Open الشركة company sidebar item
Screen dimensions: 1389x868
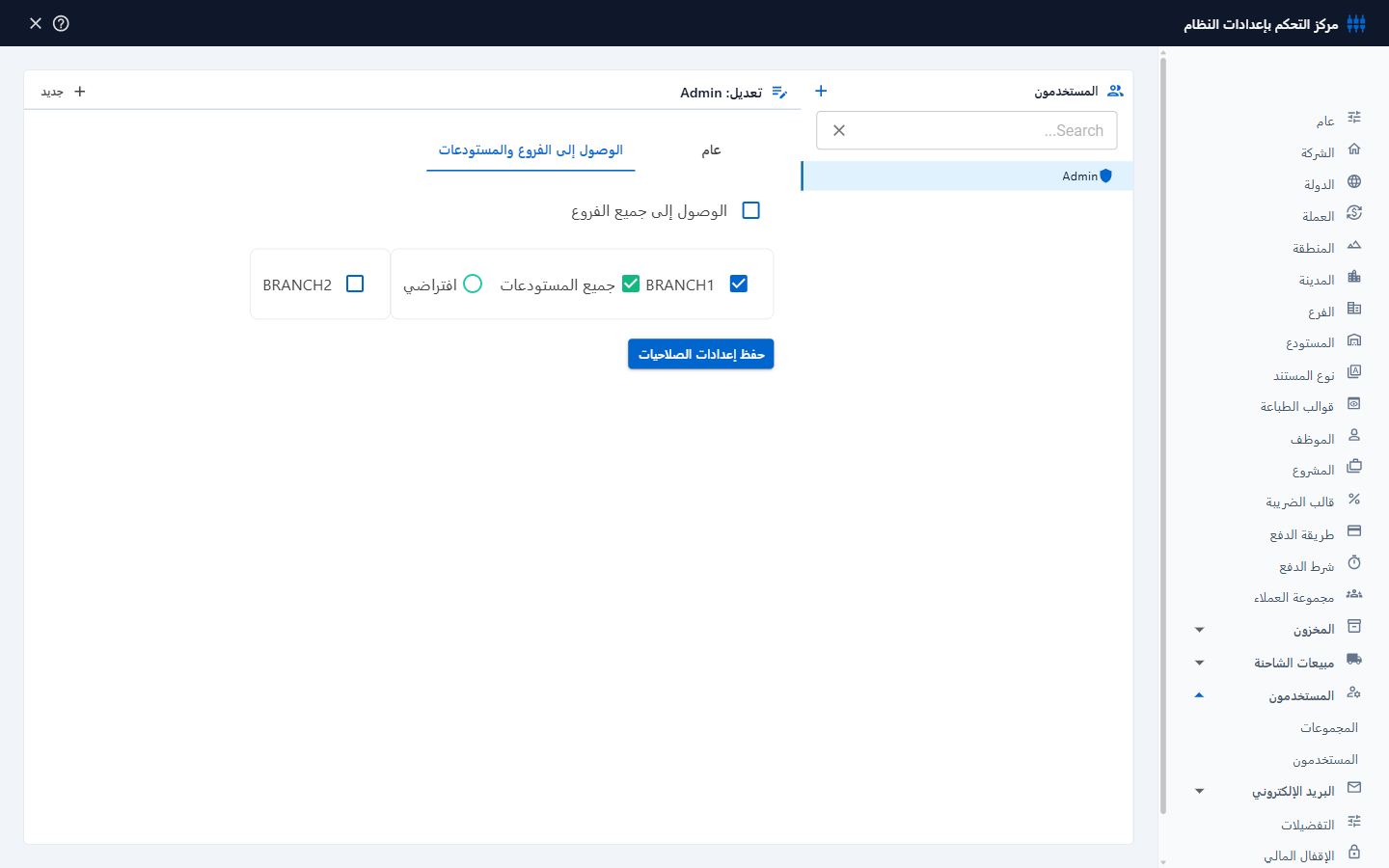coord(1331,152)
